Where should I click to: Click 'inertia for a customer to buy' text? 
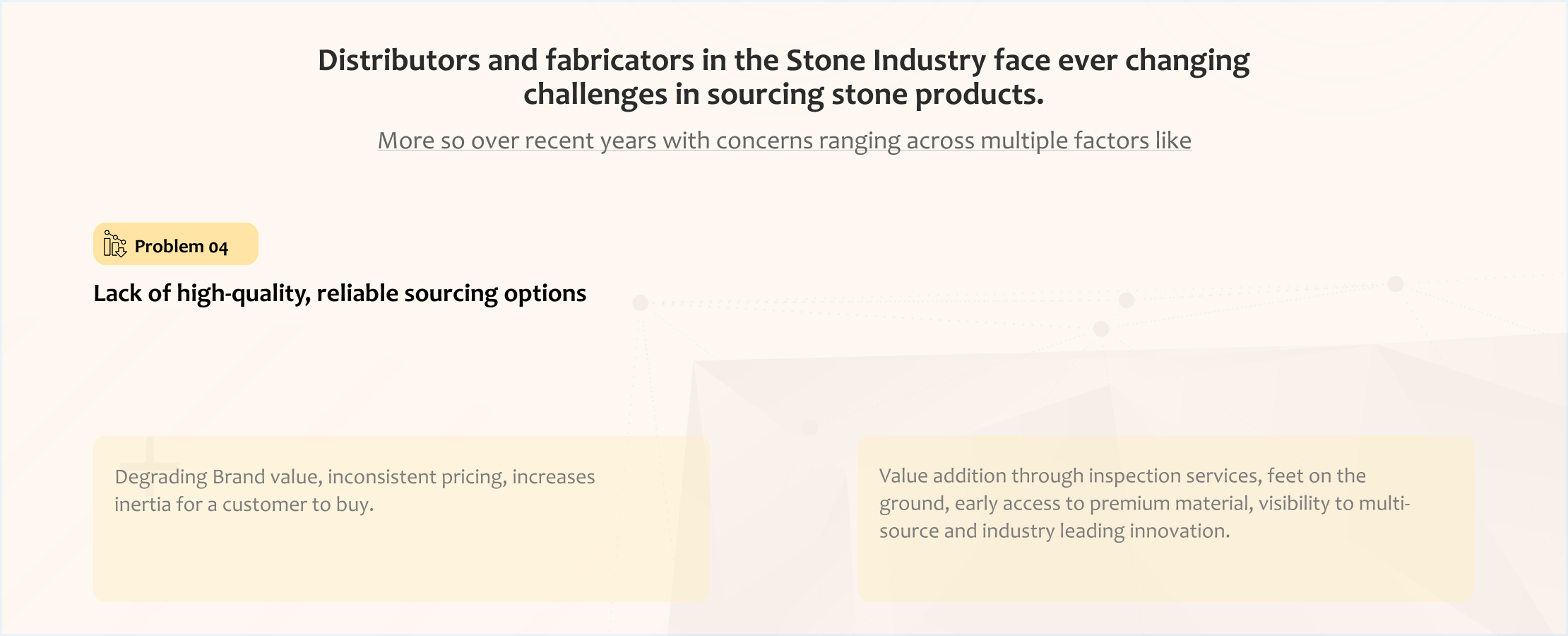pyautogui.click(x=244, y=505)
